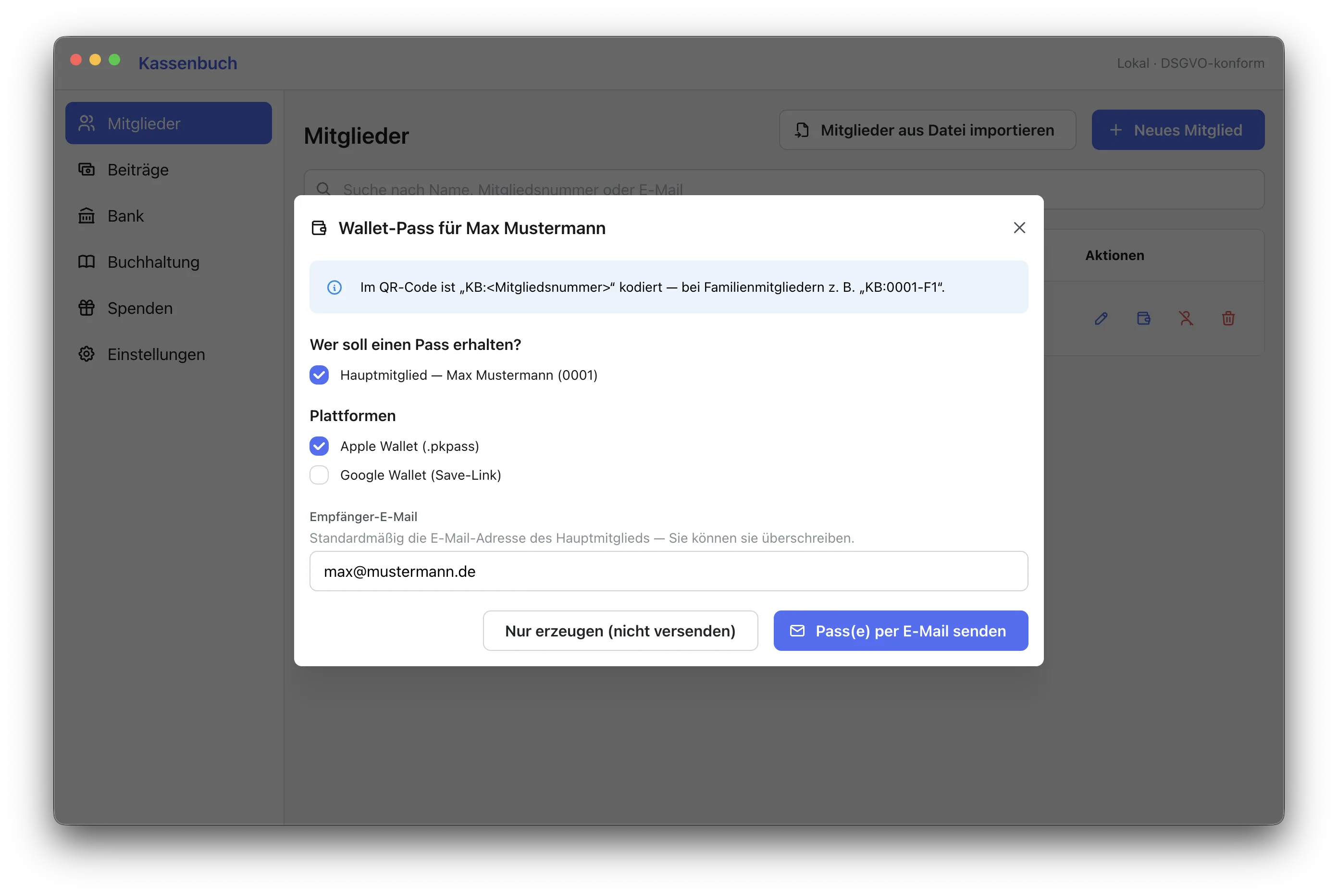1338x896 pixels.
Task: Click the red window close button
Action: tap(76, 60)
